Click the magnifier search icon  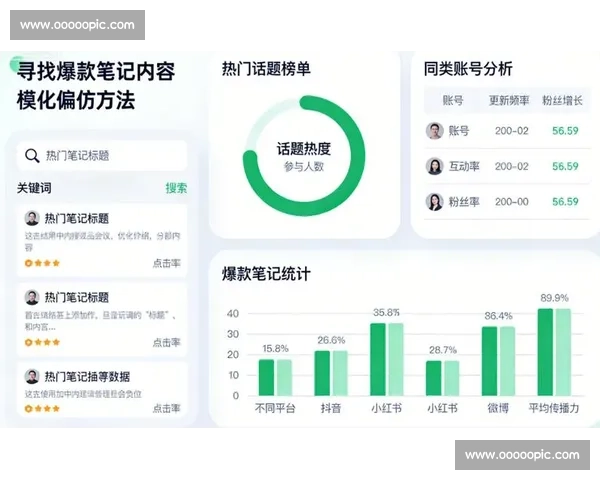32,156
